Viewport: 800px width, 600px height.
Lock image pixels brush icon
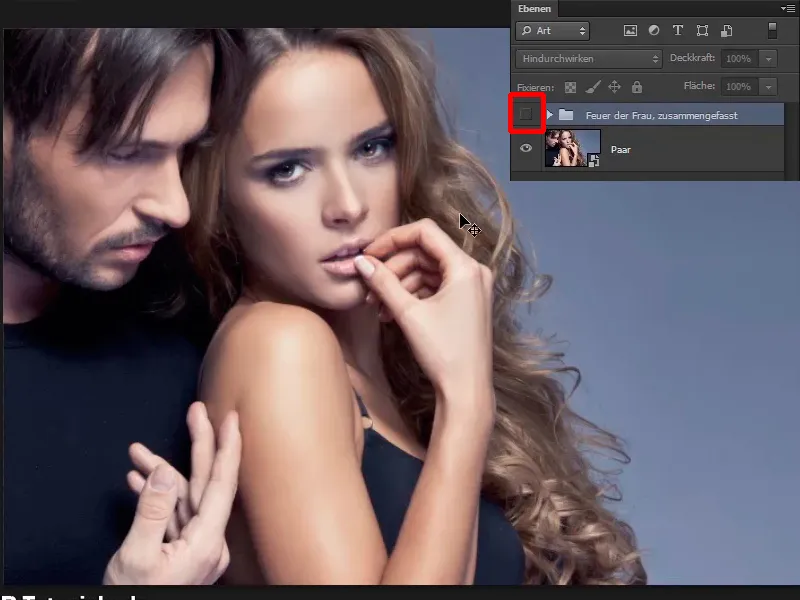point(592,87)
